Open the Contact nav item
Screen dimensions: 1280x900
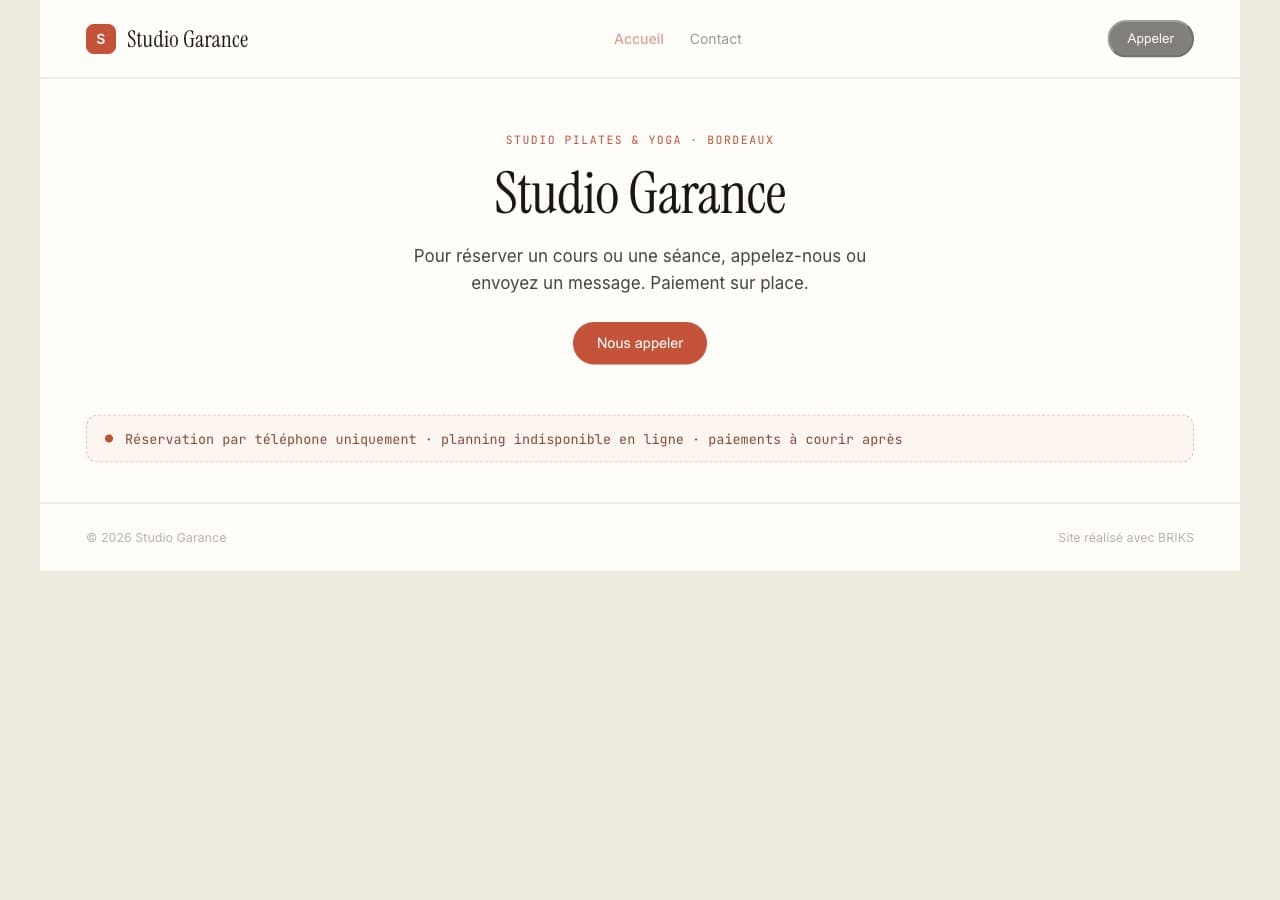716,39
